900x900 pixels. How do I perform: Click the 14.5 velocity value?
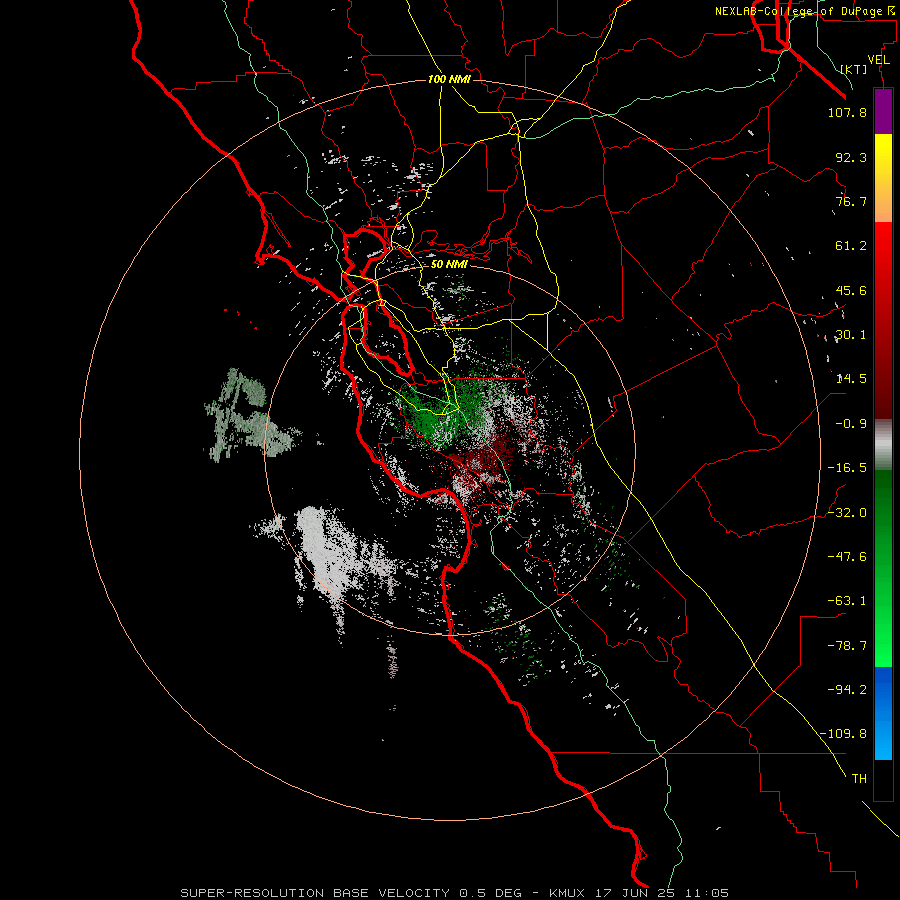pos(851,379)
